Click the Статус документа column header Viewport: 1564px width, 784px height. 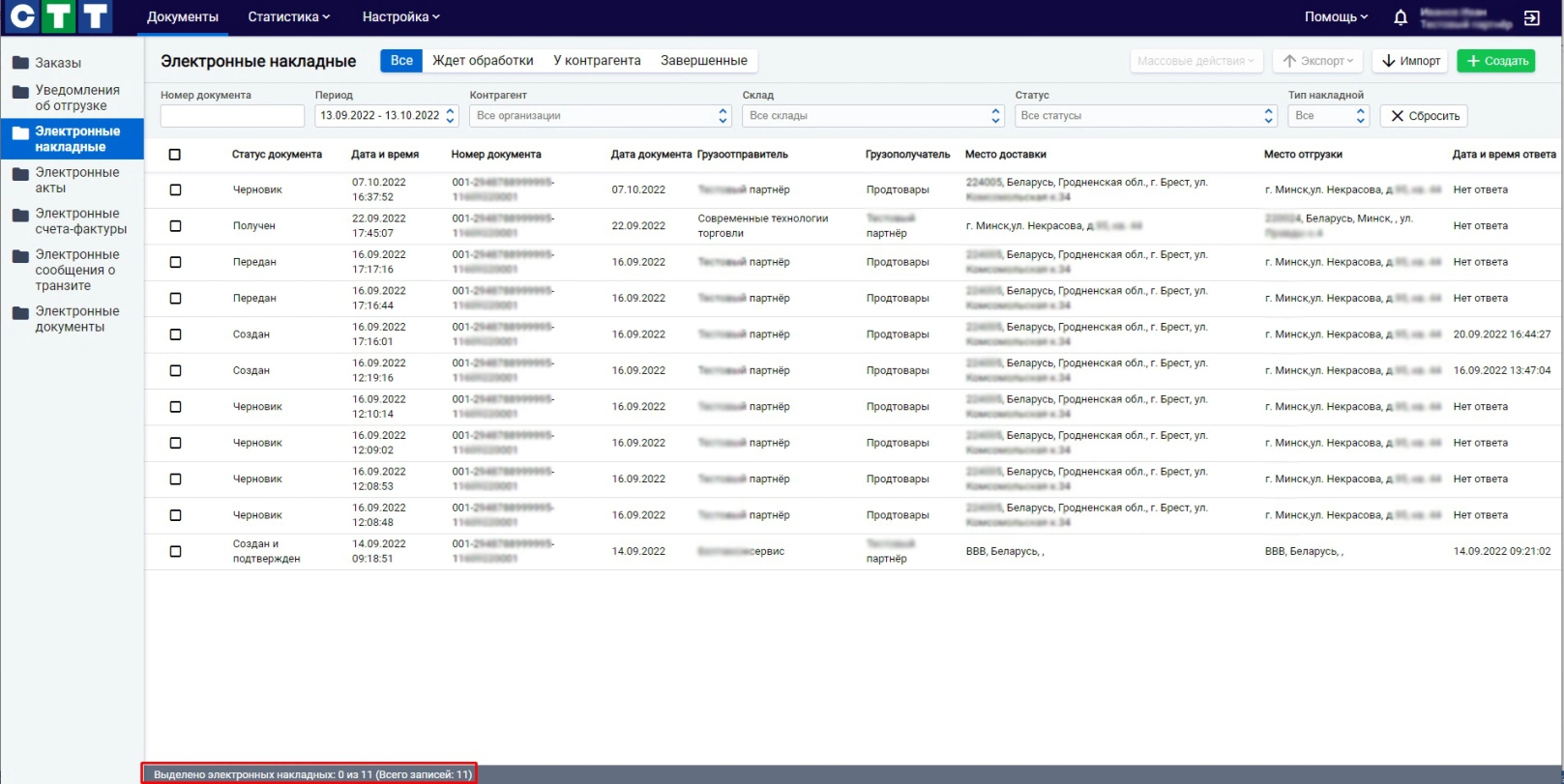277,155
